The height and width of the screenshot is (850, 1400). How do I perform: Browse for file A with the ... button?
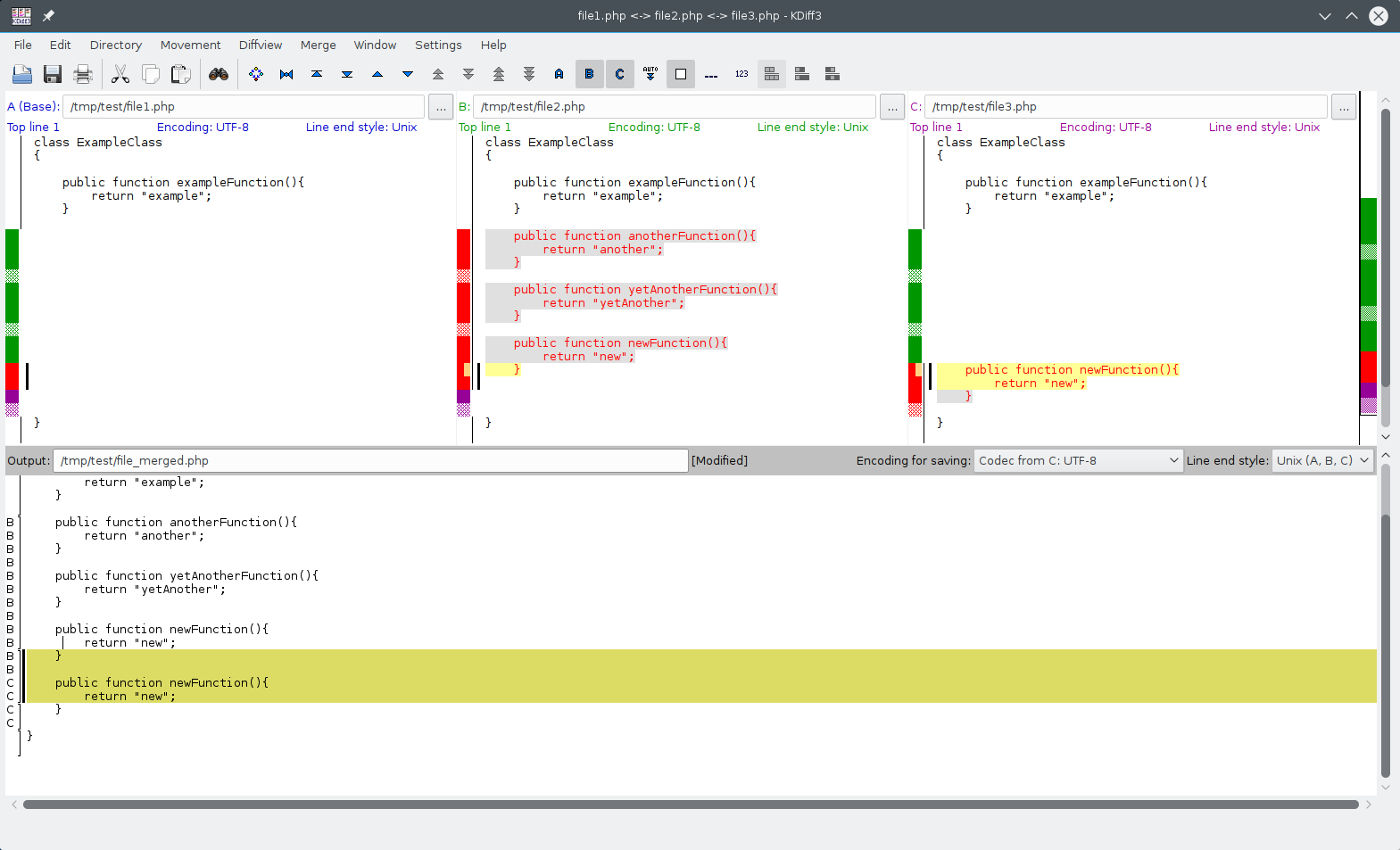coord(441,107)
